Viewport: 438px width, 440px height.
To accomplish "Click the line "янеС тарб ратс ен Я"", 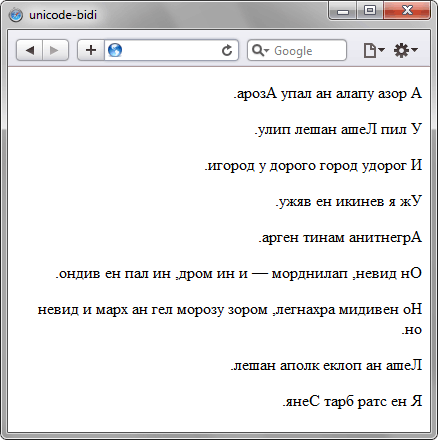I will [352, 401].
